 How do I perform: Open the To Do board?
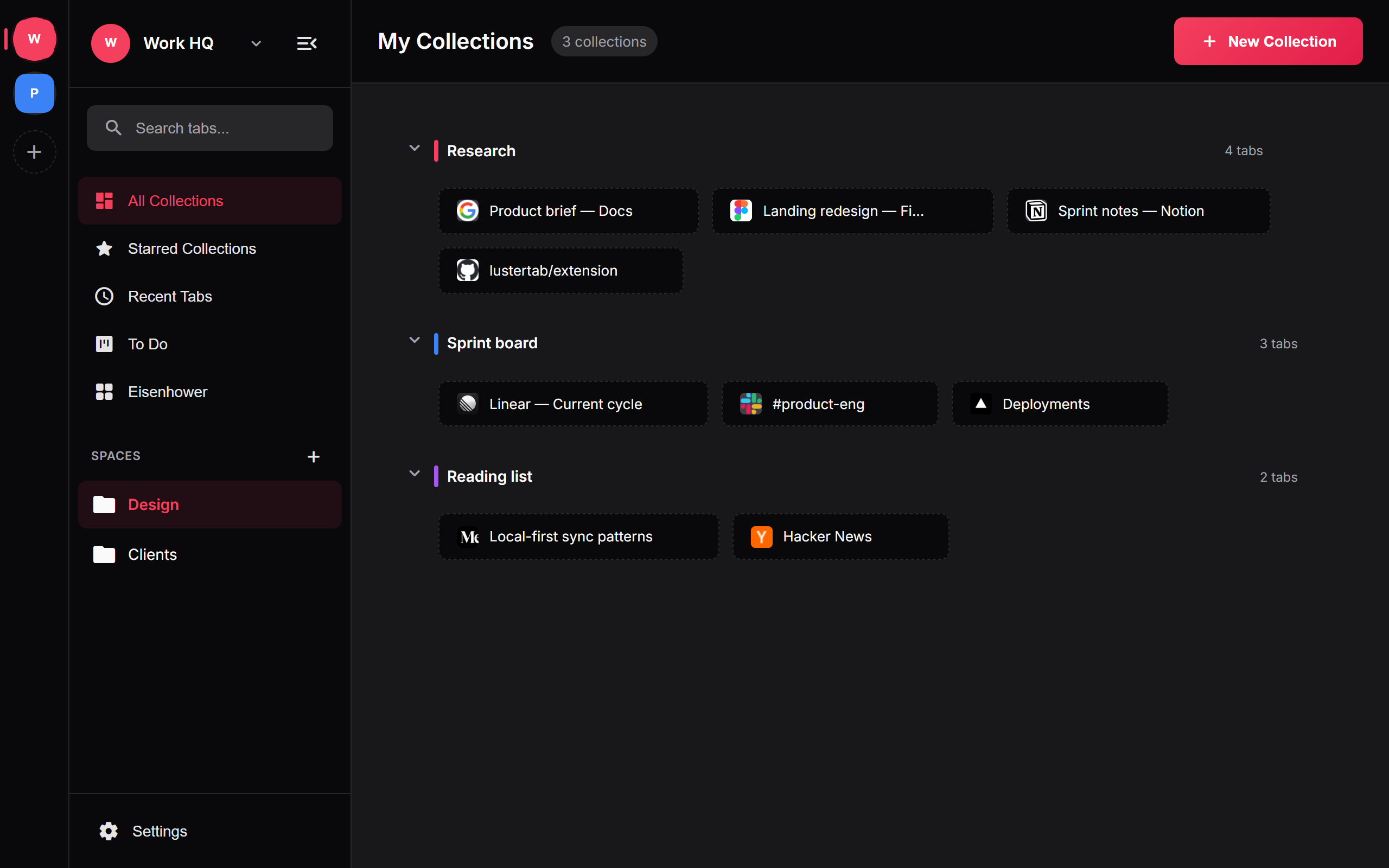[x=209, y=344]
